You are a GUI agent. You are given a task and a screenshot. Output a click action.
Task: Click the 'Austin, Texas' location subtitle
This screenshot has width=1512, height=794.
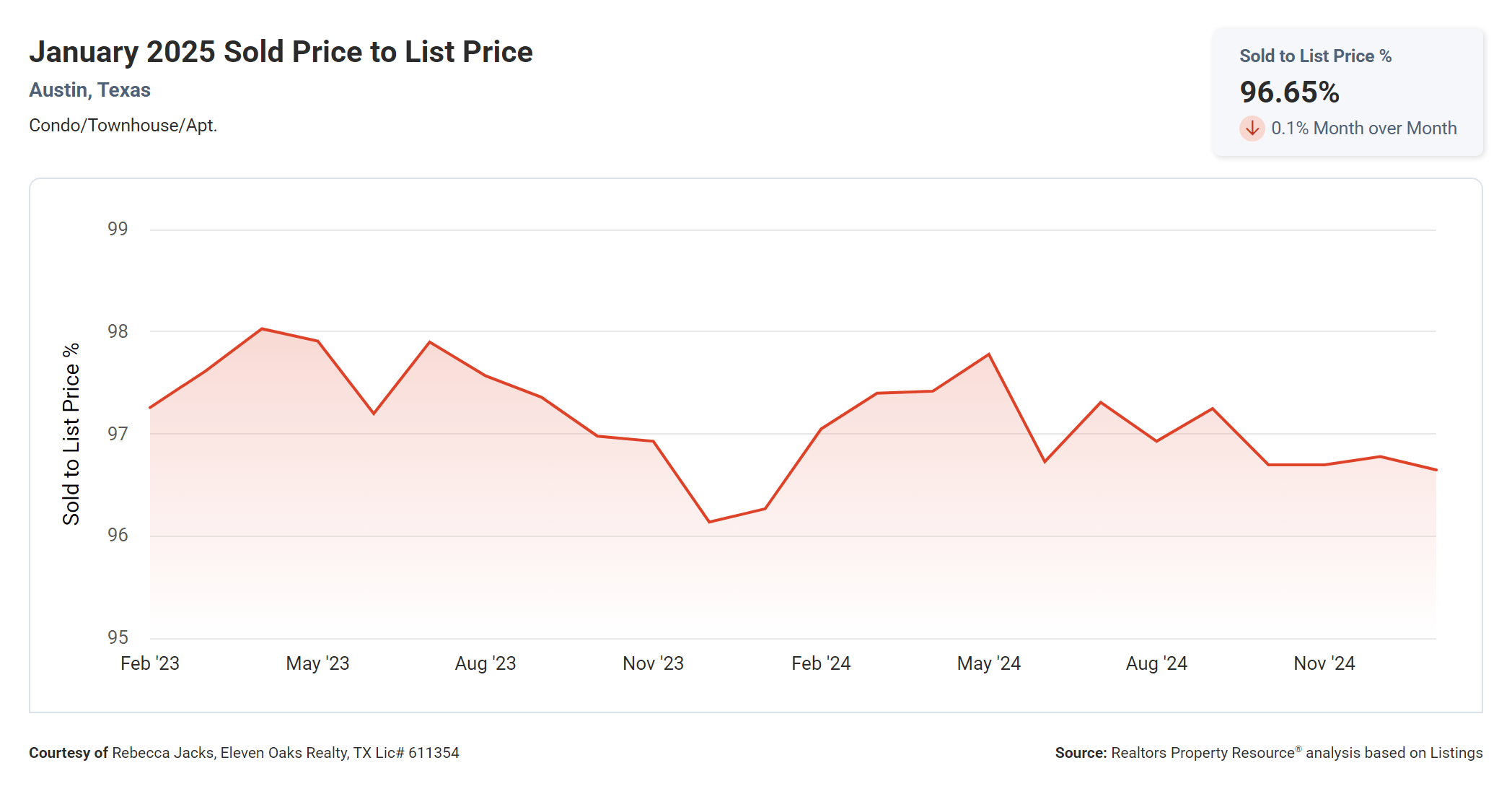pyautogui.click(x=89, y=90)
